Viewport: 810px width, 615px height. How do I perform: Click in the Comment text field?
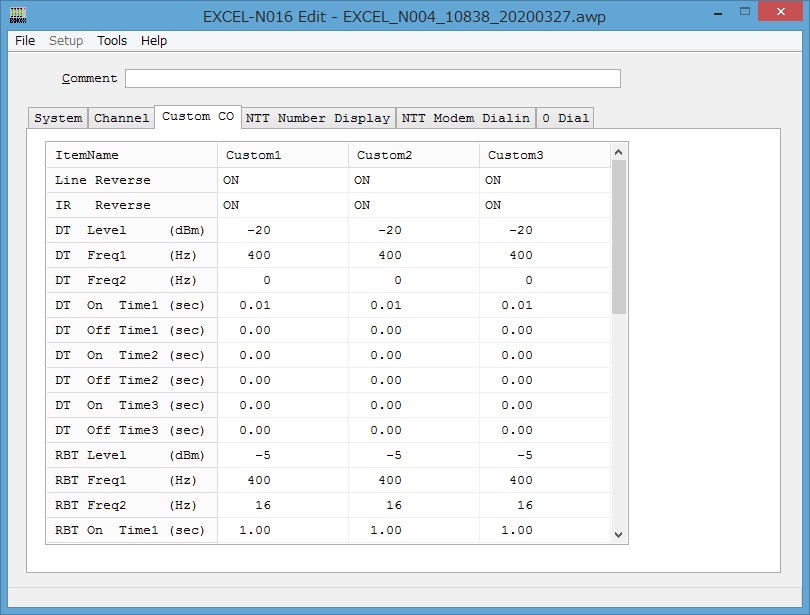point(372,79)
